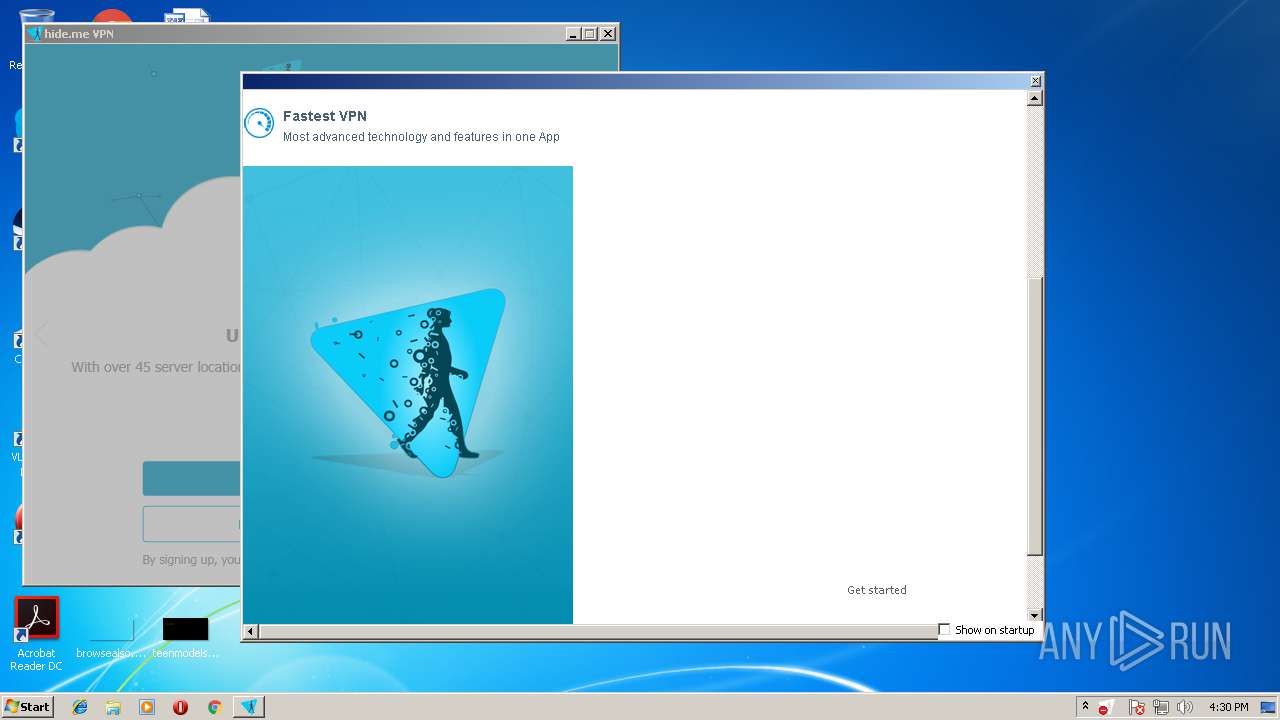The image size is (1280, 720).
Task: Open Action Center flag tray icon
Action: (1137, 707)
